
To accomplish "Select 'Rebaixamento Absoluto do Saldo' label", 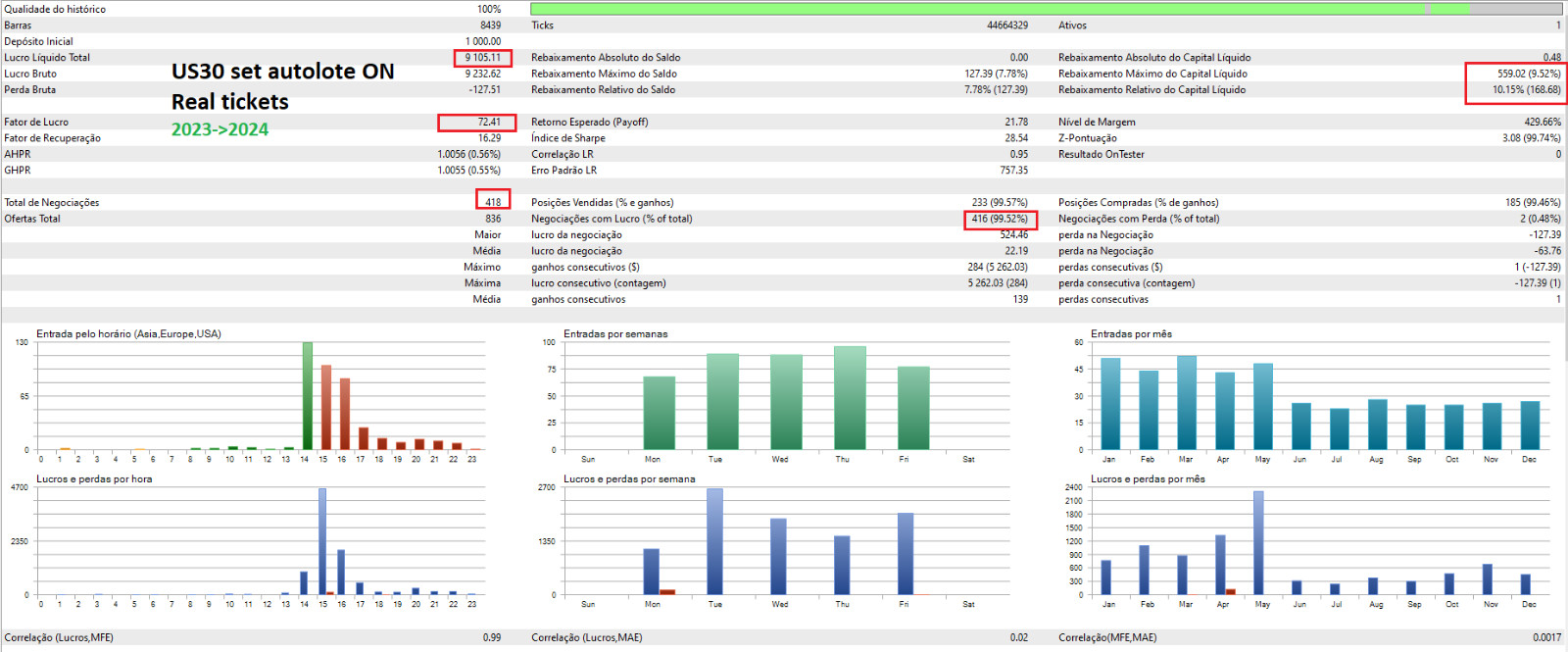I will click(x=606, y=58).
